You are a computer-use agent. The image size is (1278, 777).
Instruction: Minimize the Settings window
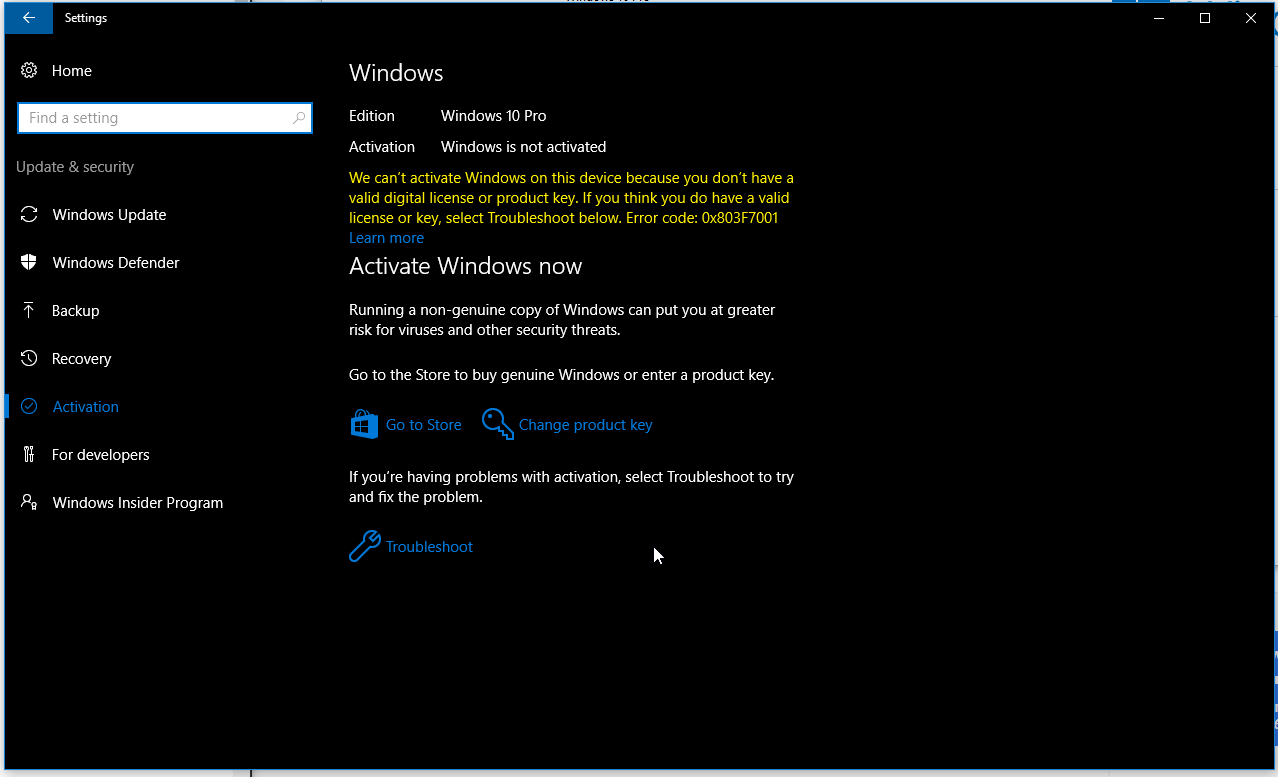pyautogui.click(x=1159, y=18)
